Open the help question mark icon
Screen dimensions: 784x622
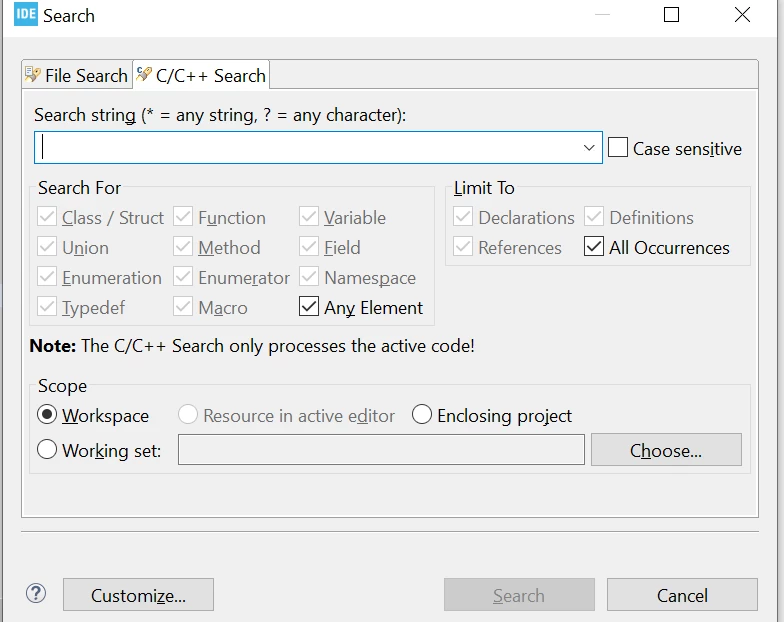(x=36, y=594)
